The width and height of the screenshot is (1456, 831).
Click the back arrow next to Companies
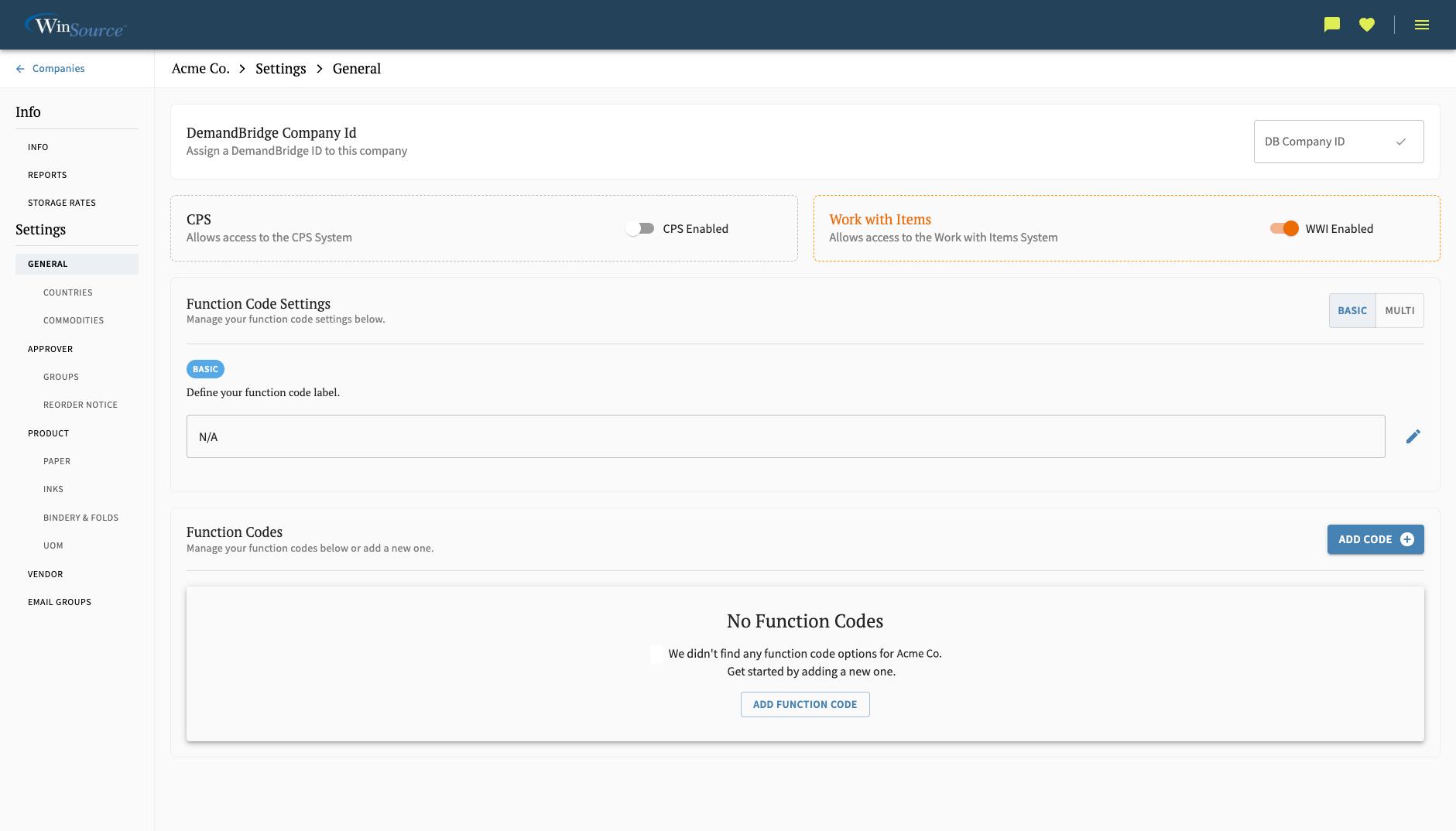(20, 68)
